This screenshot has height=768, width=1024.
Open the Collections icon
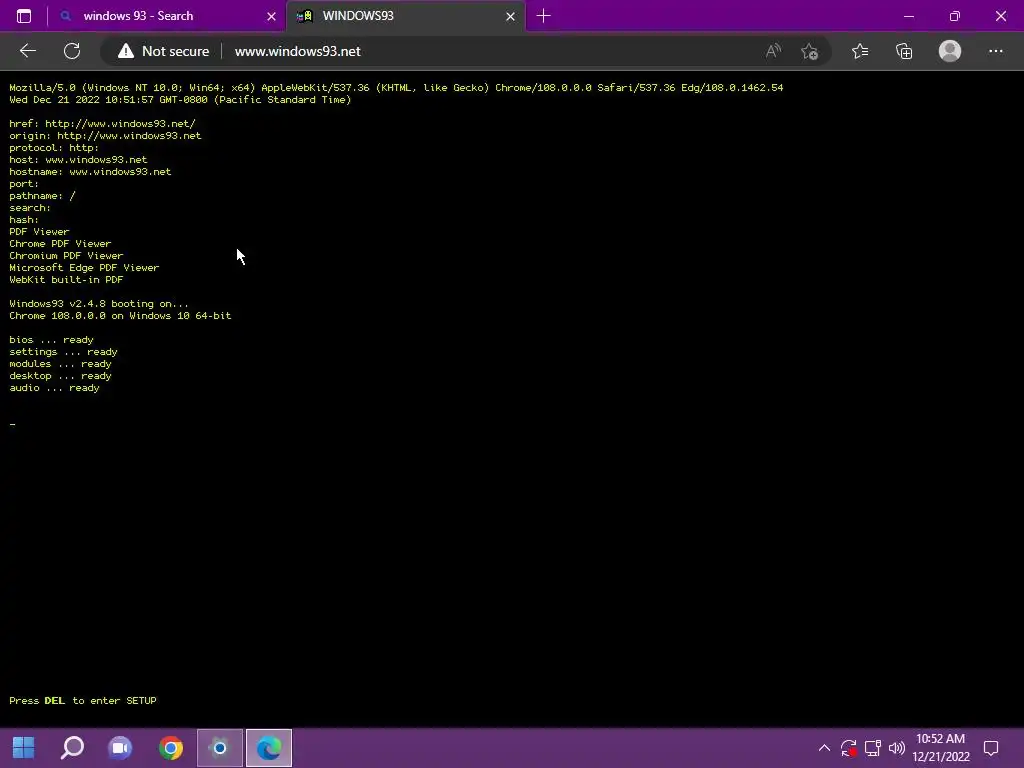click(904, 51)
